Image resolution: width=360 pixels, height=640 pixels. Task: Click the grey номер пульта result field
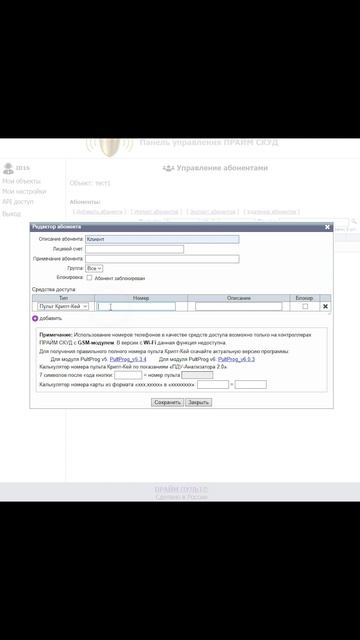click(x=197, y=375)
